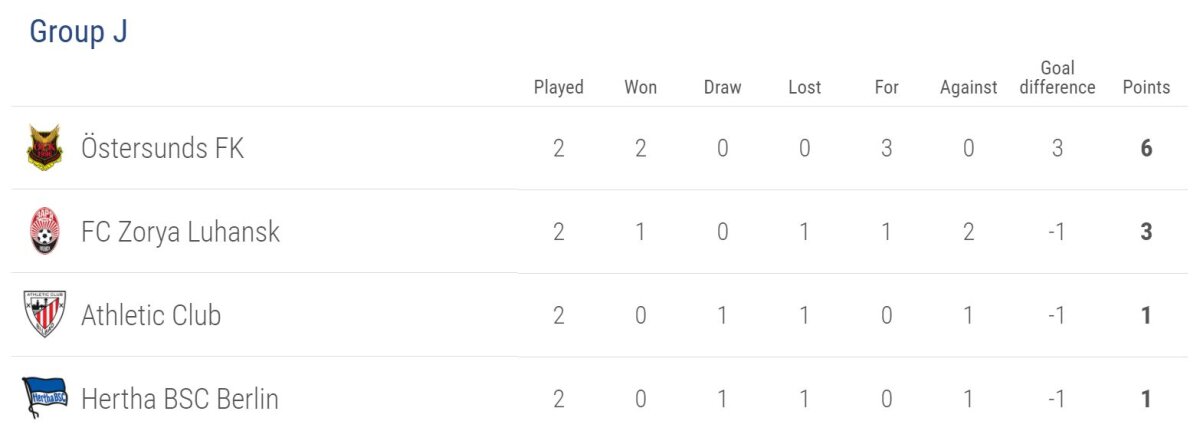1200x441 pixels.
Task: Click the Group J heading
Action: pyautogui.click(x=78, y=32)
